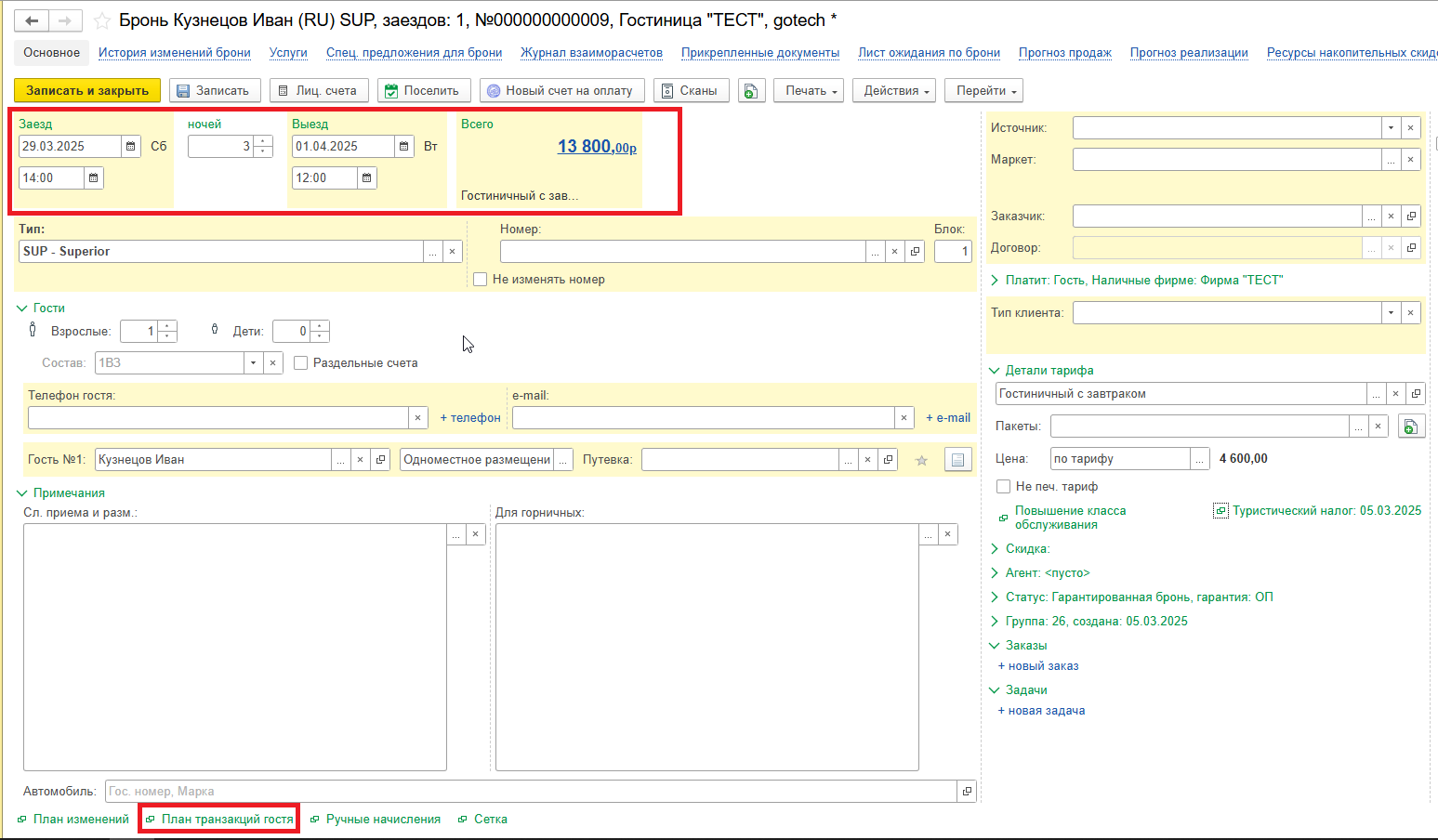Click the + новый заказ link
1438x840 pixels.
pos(1038,665)
